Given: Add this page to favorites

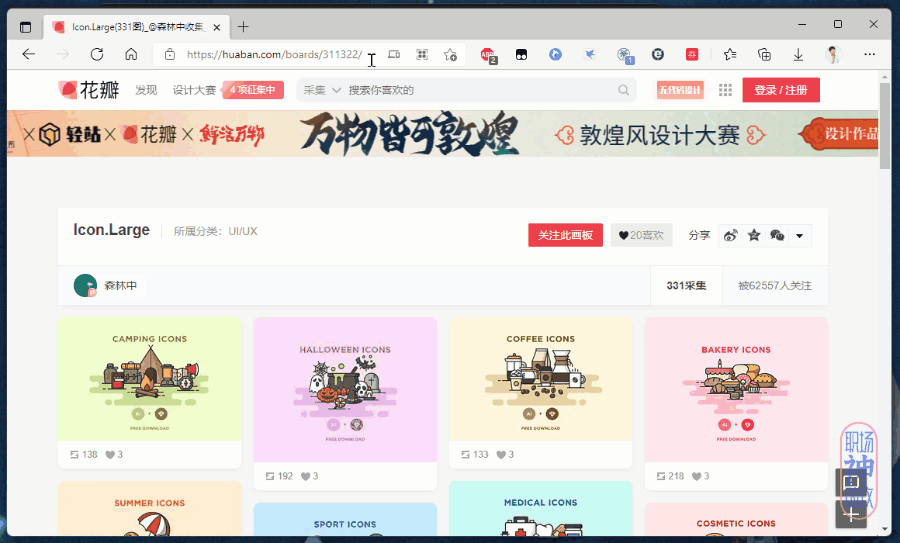Looking at the screenshot, I should [451, 55].
